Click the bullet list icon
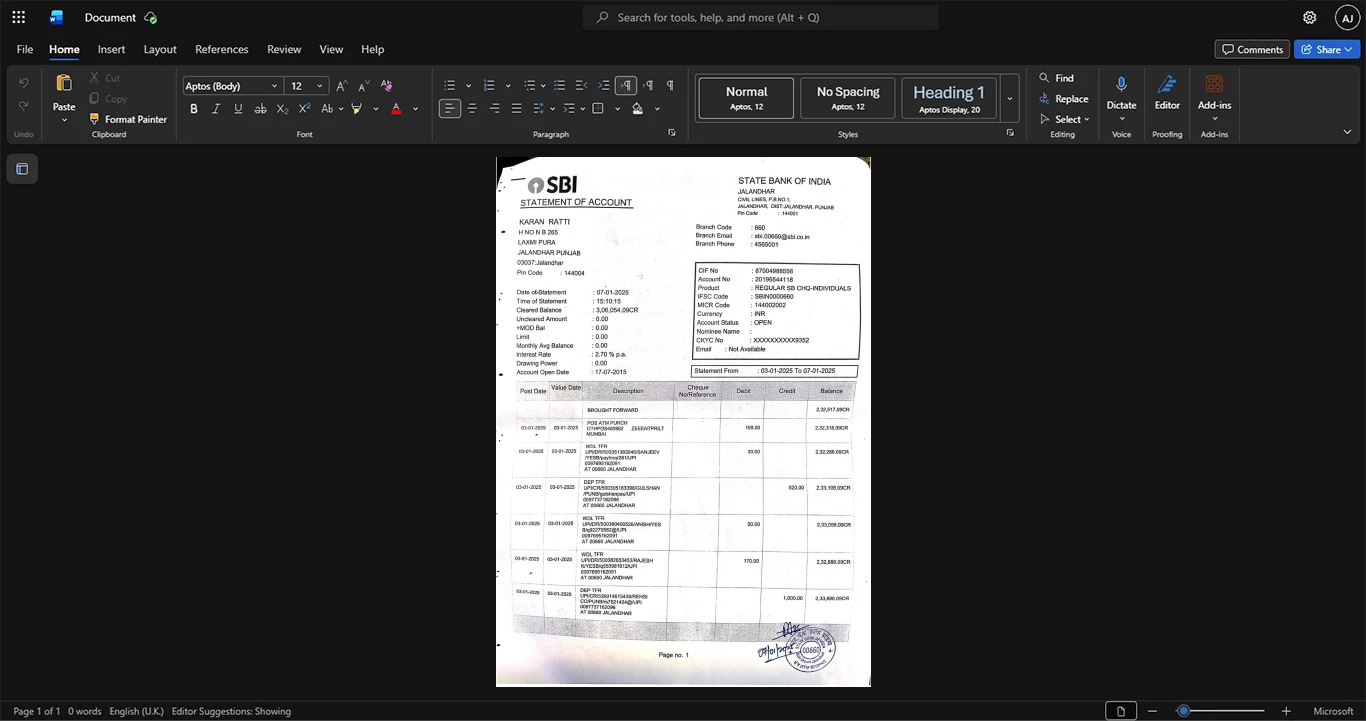The width and height of the screenshot is (1366, 721). tap(450, 86)
